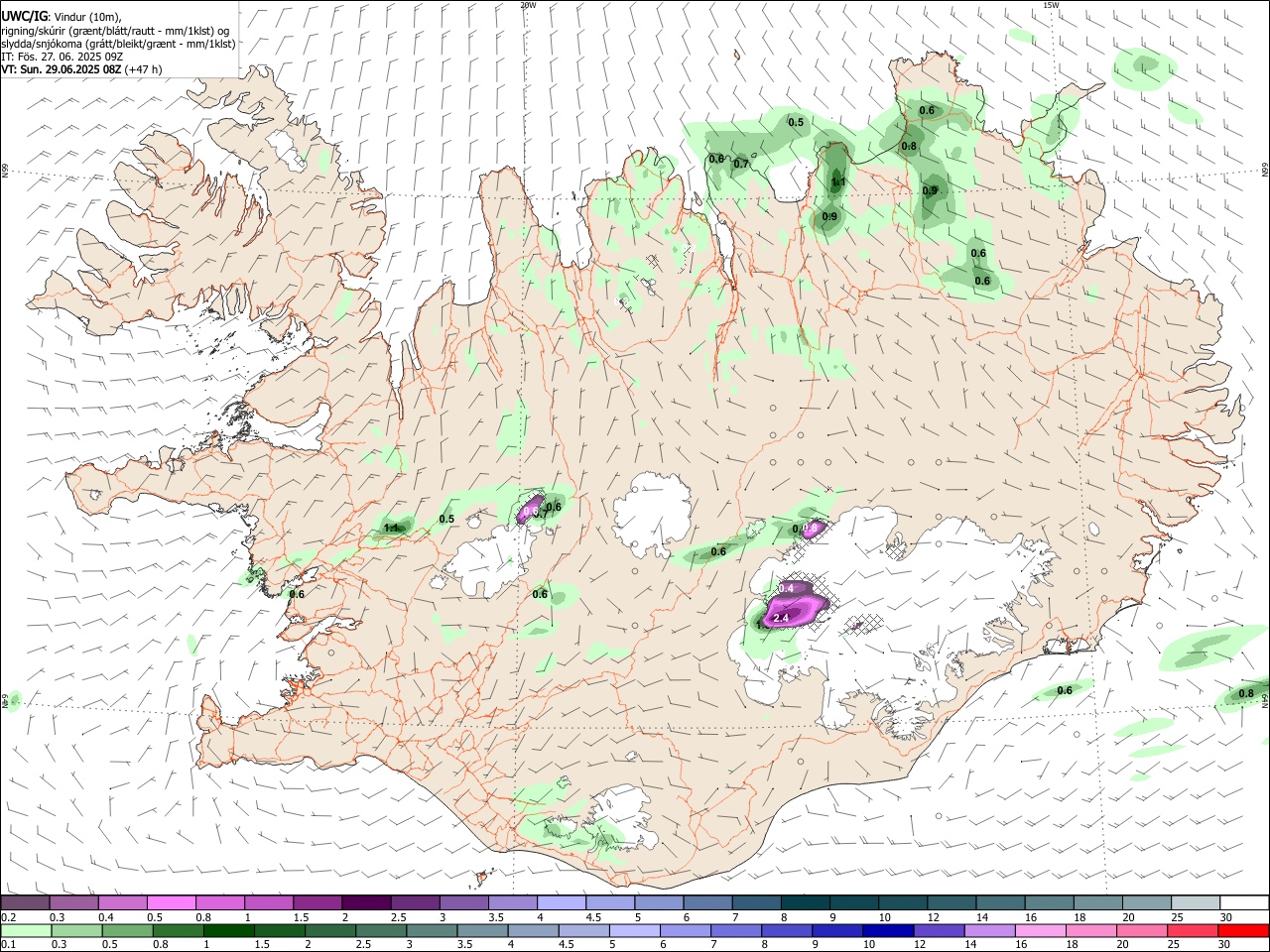
Task: Pick the rain-scale swatch between 0.3 and 0.5
Action: (x=76, y=931)
